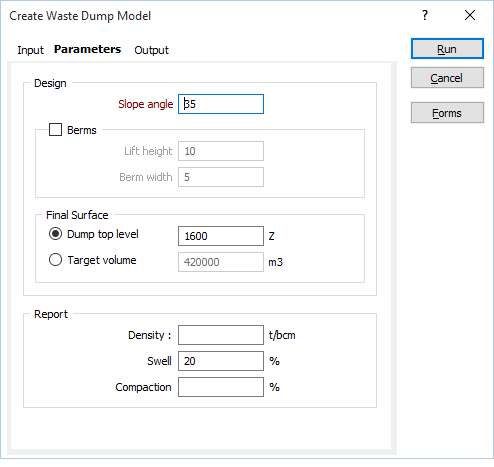494x467 pixels.
Task: Click the Lift height field
Action: tap(221, 151)
